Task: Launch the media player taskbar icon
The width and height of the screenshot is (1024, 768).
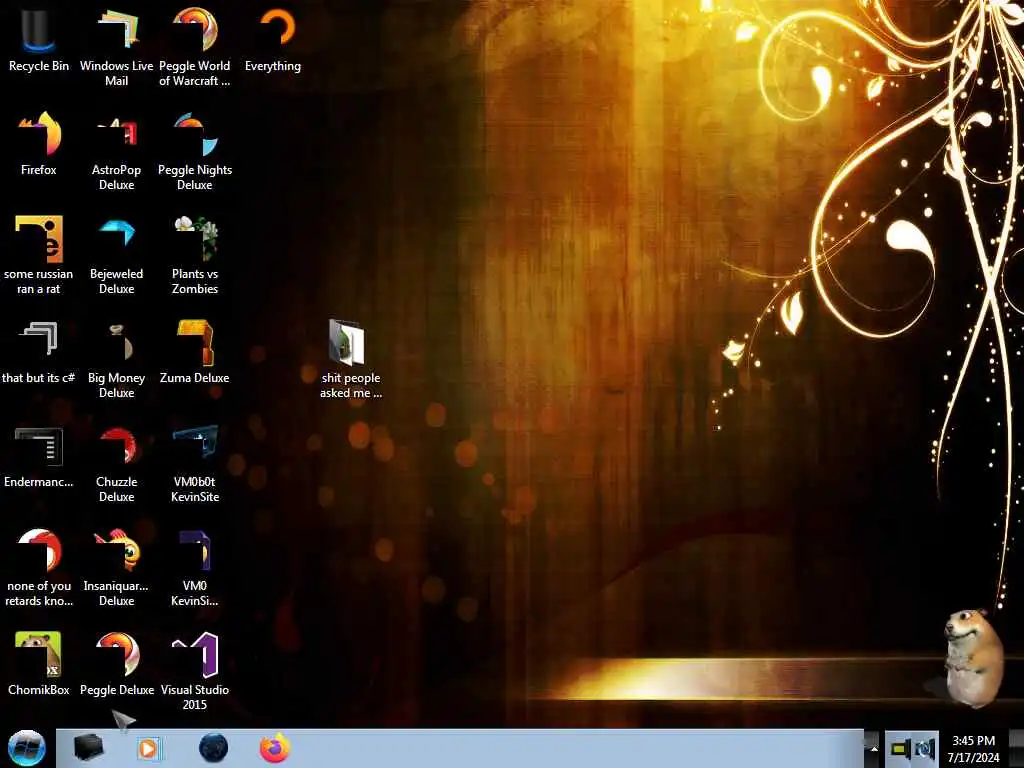Action: [x=148, y=748]
